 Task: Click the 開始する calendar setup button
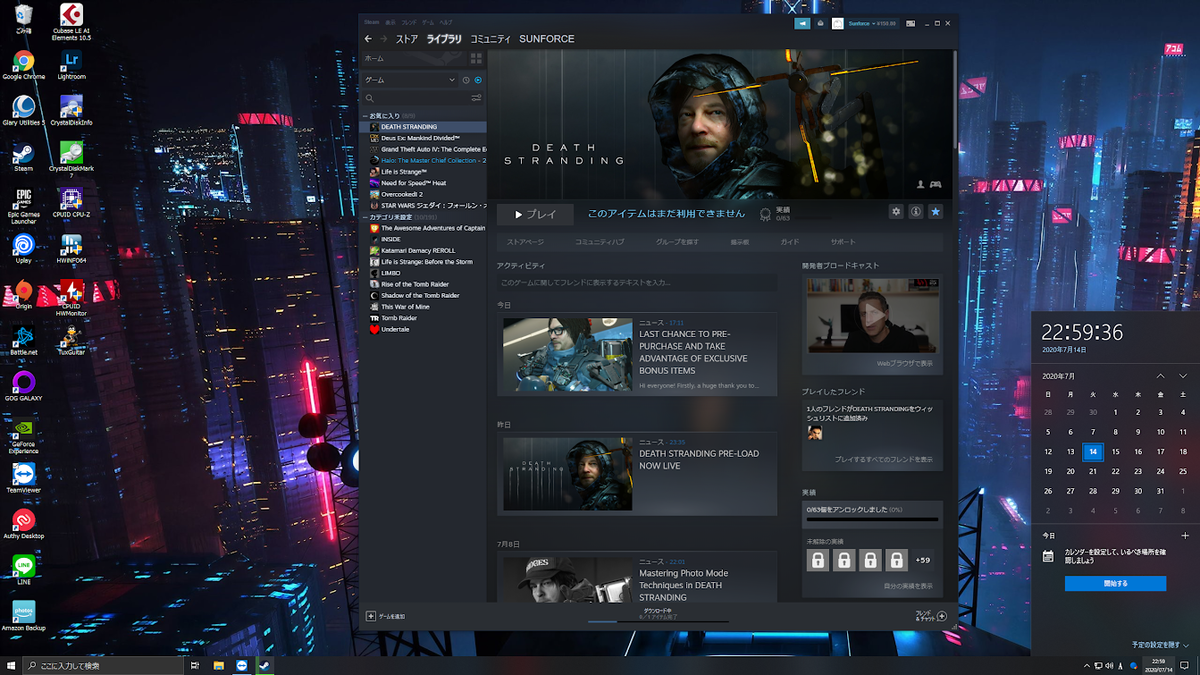[x=1115, y=584]
